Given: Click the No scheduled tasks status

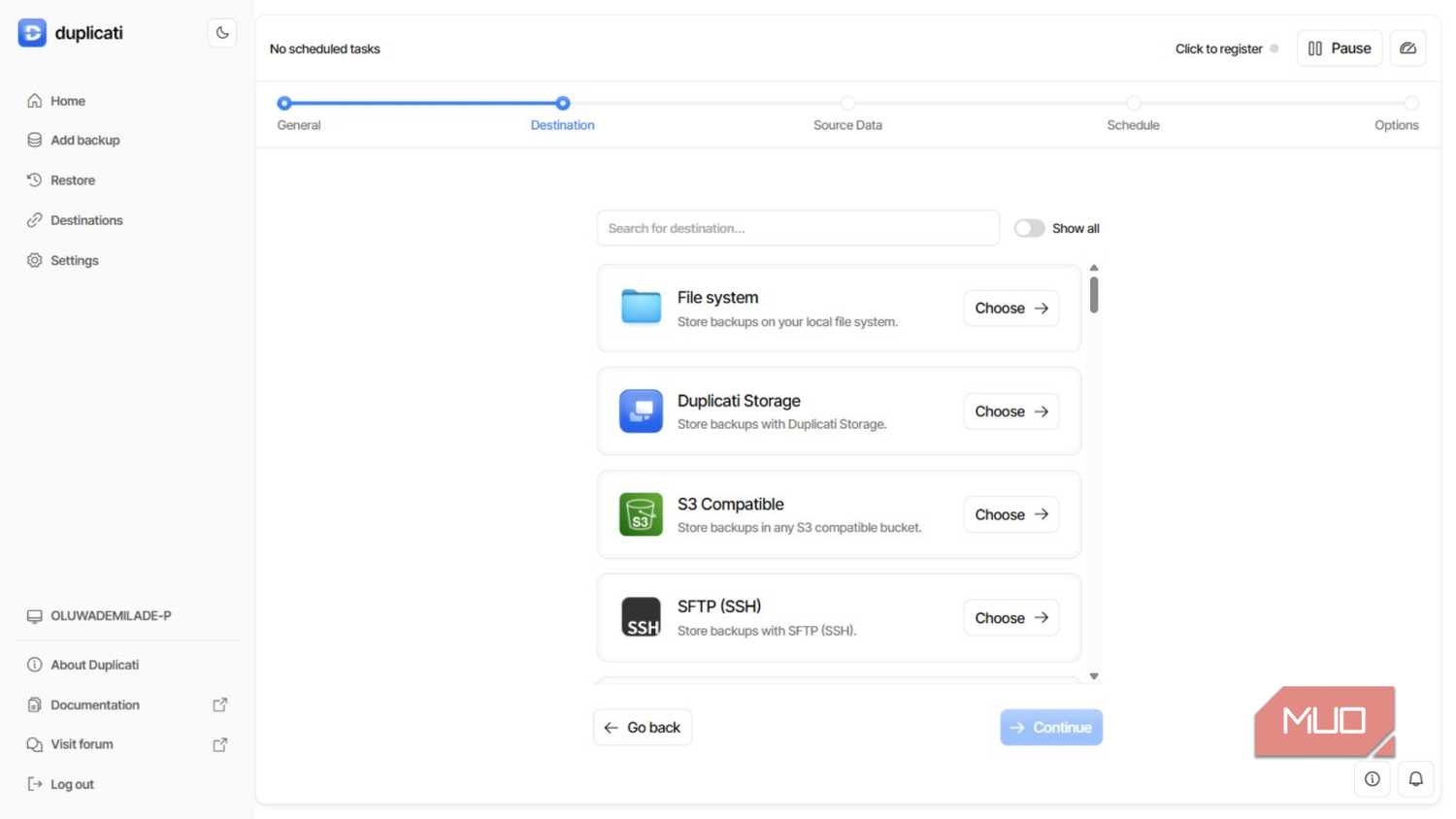Looking at the screenshot, I should [x=324, y=49].
